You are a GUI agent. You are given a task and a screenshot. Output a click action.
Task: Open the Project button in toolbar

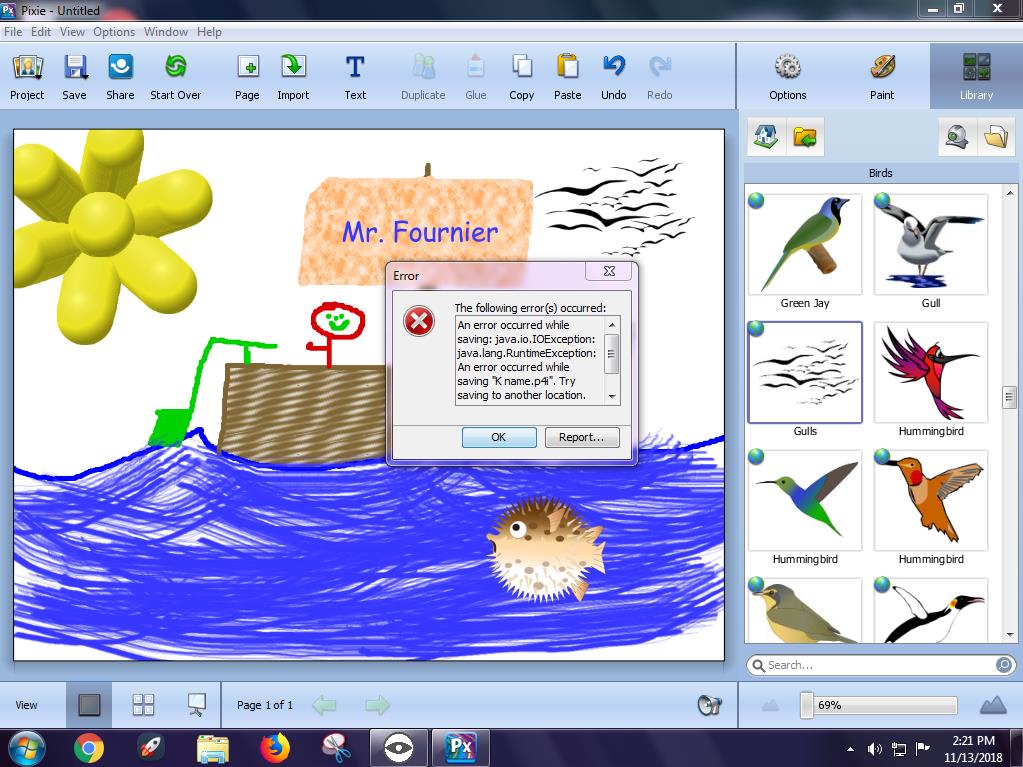[27, 77]
